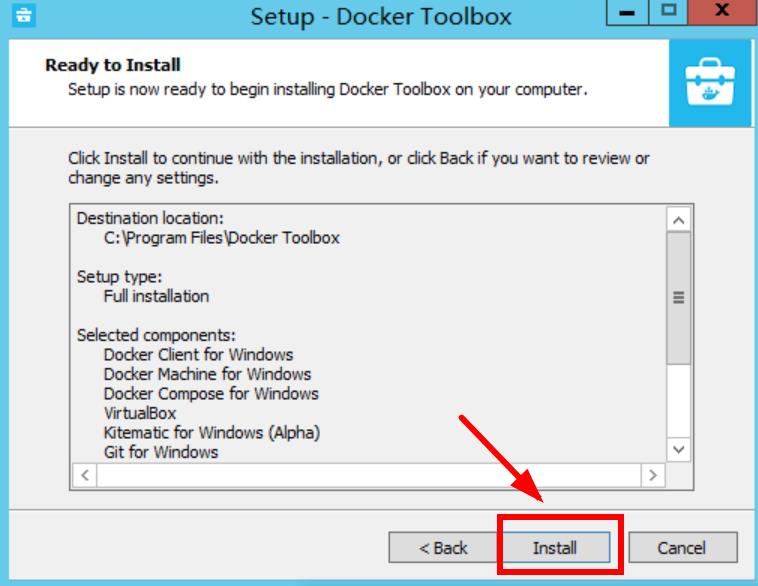Click the VirtualBox line in selected components

coord(140,413)
